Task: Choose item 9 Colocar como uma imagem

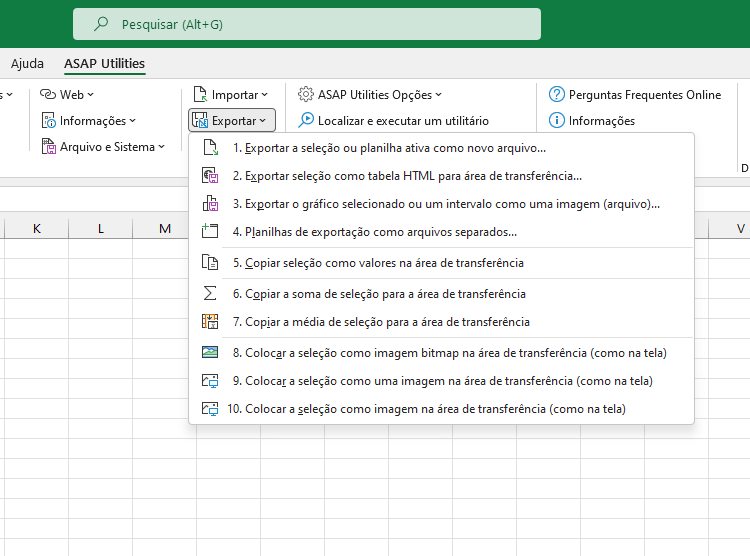Action: click(x=441, y=381)
